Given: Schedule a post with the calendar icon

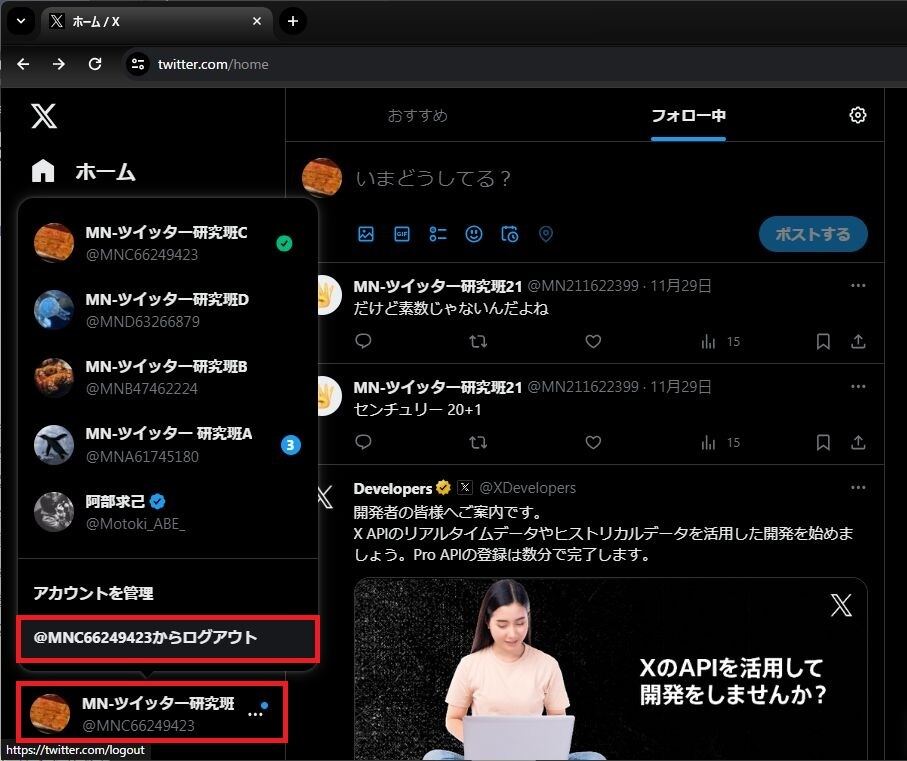Looking at the screenshot, I should tap(510, 234).
